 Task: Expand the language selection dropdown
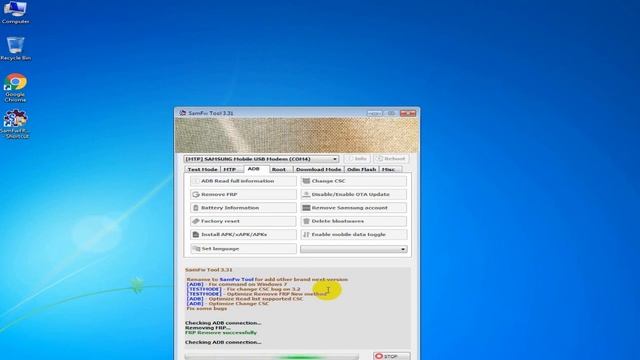[353, 249]
